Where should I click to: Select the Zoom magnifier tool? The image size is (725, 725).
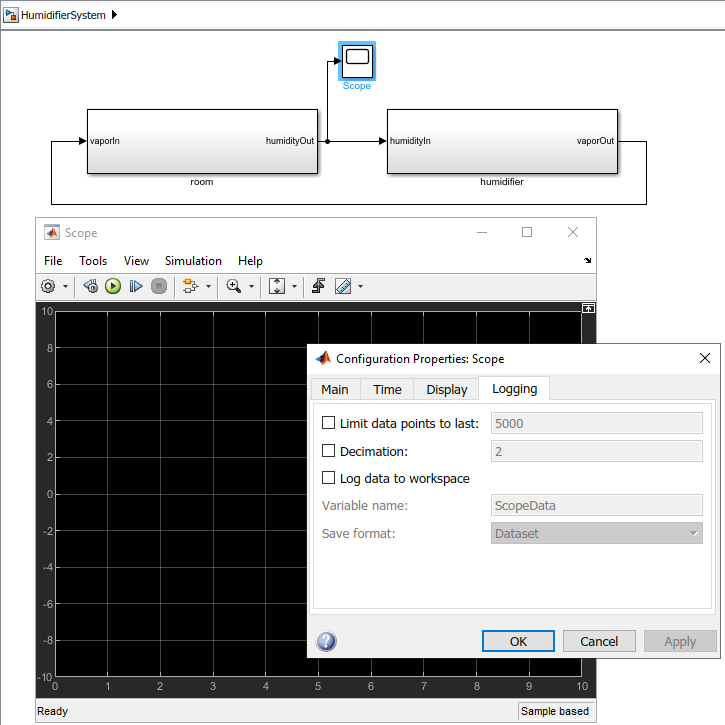click(233, 286)
